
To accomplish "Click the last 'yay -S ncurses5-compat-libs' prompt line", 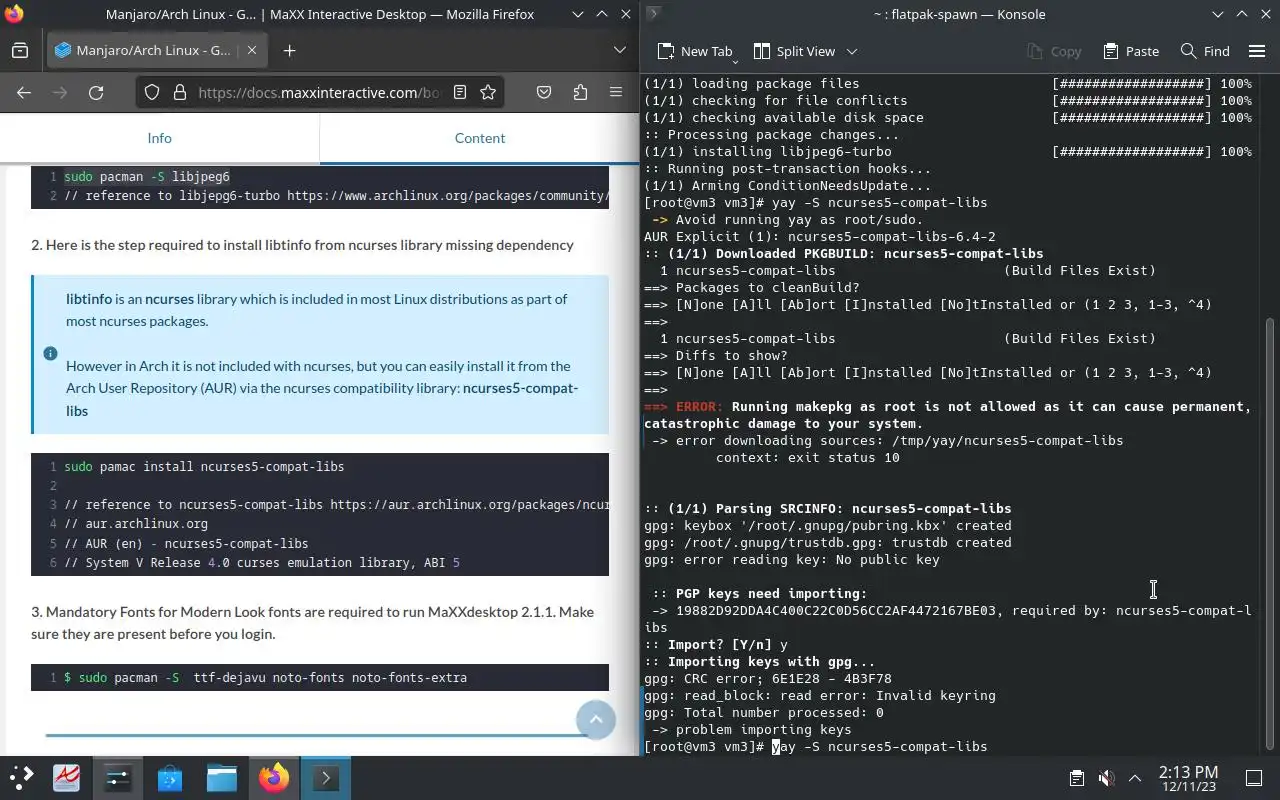I will (x=816, y=747).
